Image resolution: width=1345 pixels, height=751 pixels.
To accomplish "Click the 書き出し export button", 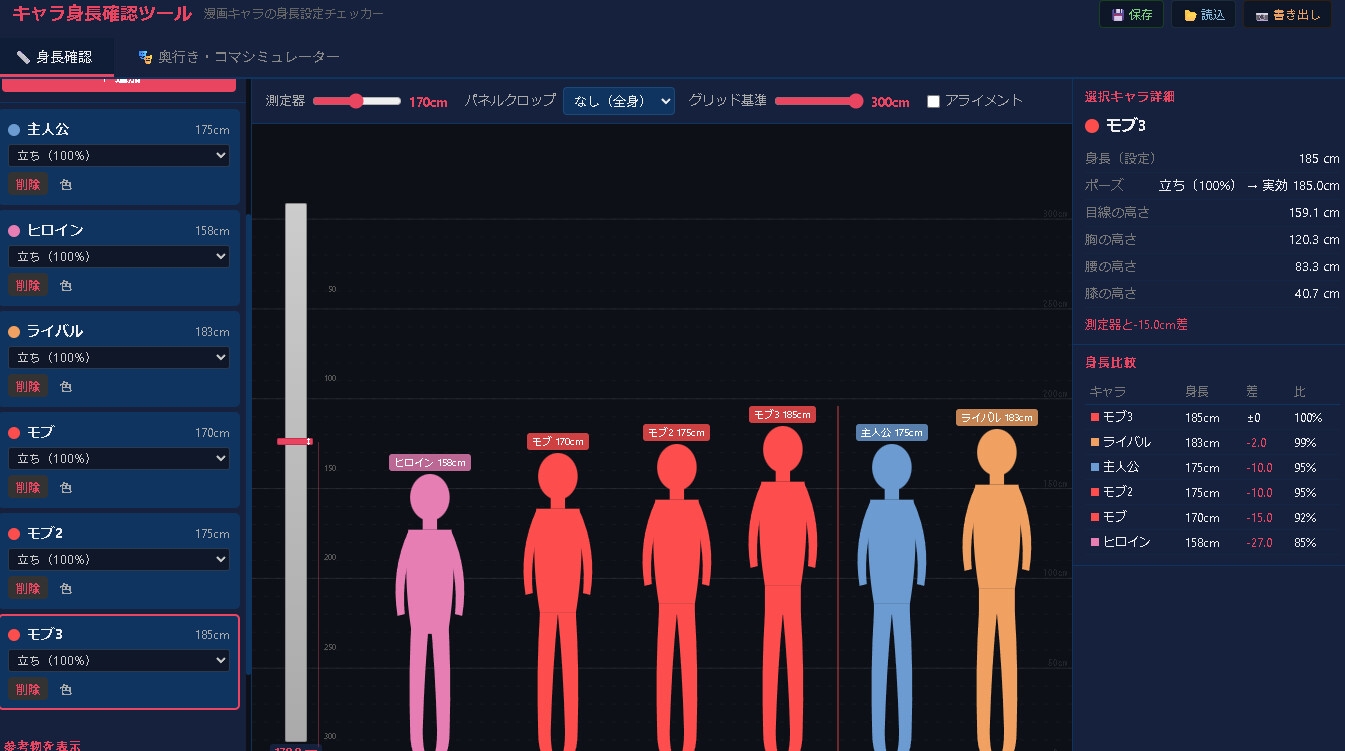I will [x=1287, y=15].
